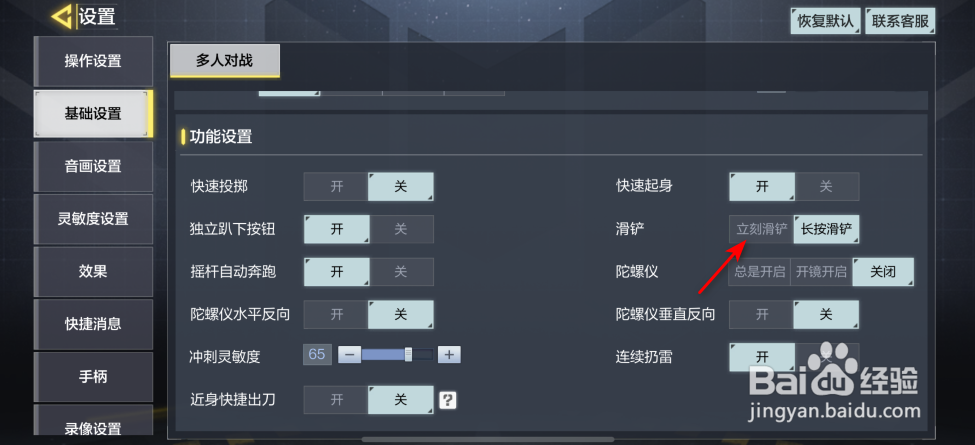Select the 多人对战 tab
This screenshot has height=445, width=975.
(x=224, y=60)
